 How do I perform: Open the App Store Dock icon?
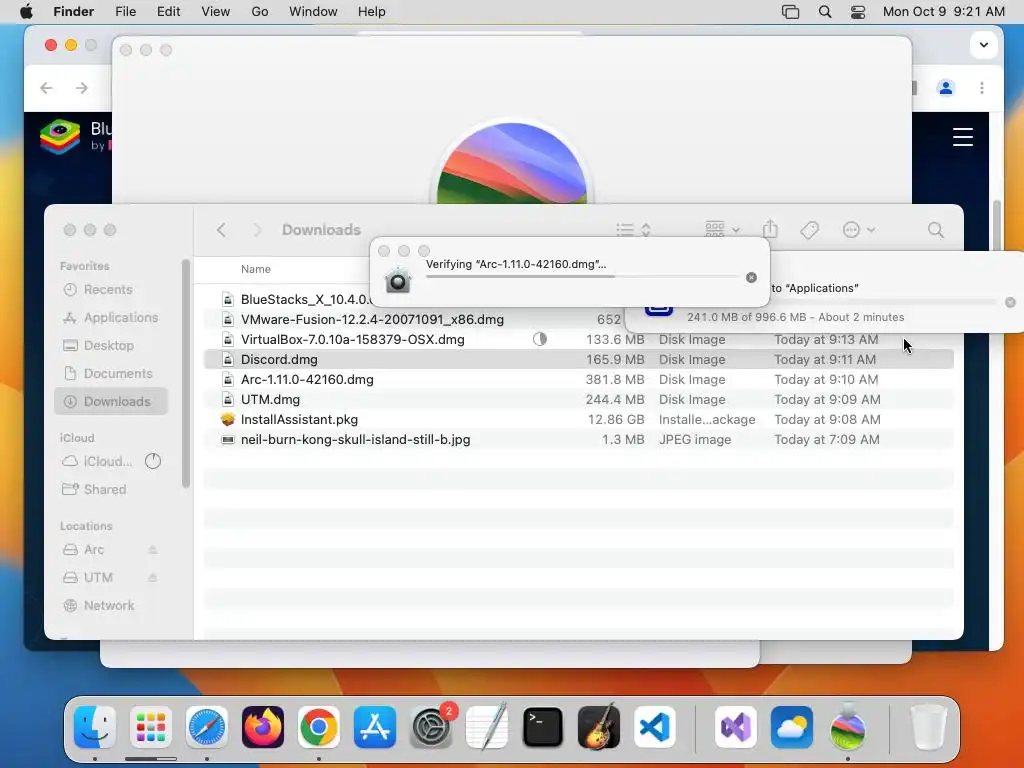[x=375, y=727]
